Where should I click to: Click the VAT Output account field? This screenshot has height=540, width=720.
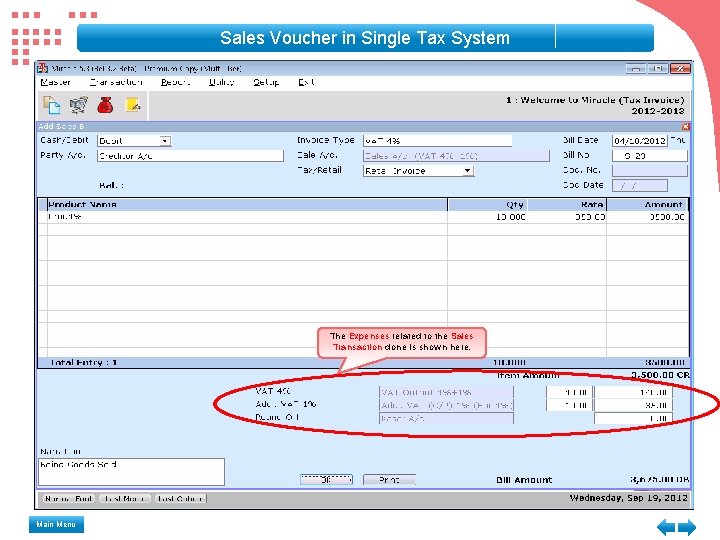click(x=446, y=393)
